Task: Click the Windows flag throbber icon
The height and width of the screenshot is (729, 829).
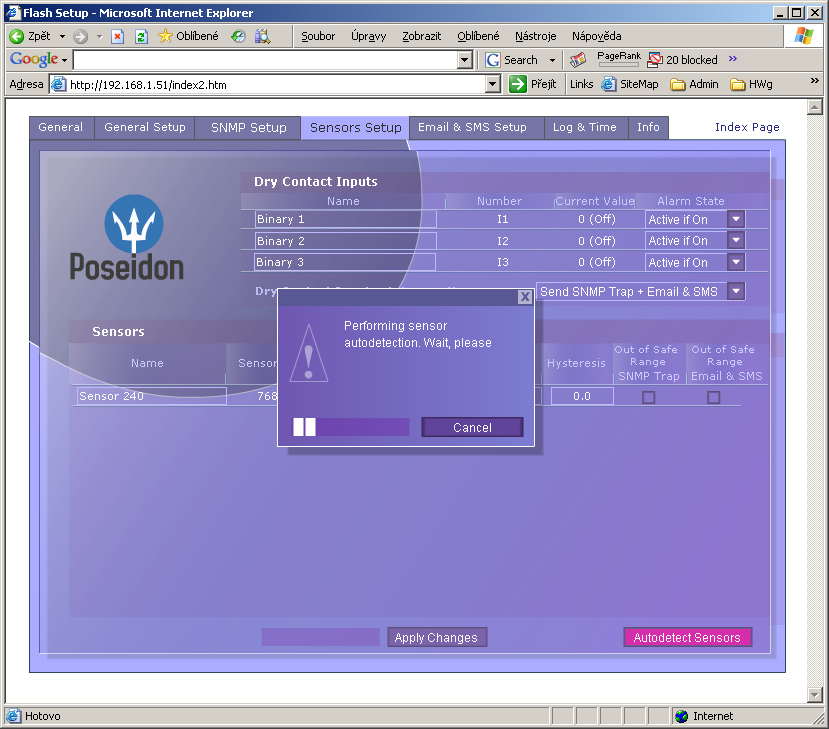Action: pos(804,36)
